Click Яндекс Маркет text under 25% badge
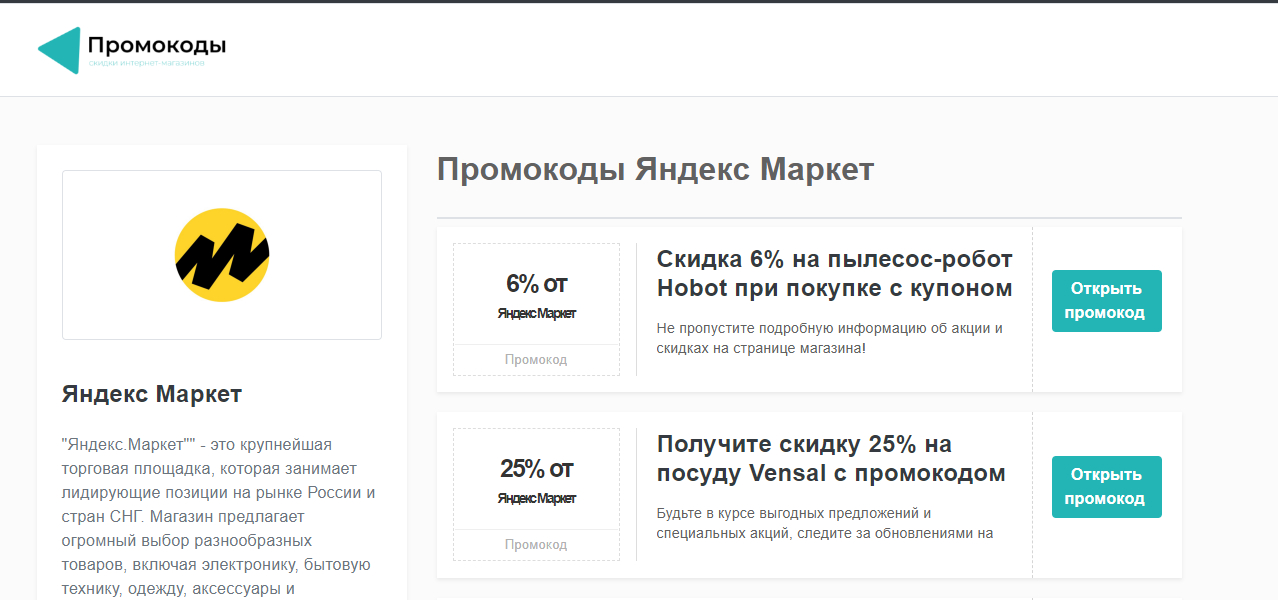The width and height of the screenshot is (1278, 600). tap(536, 499)
